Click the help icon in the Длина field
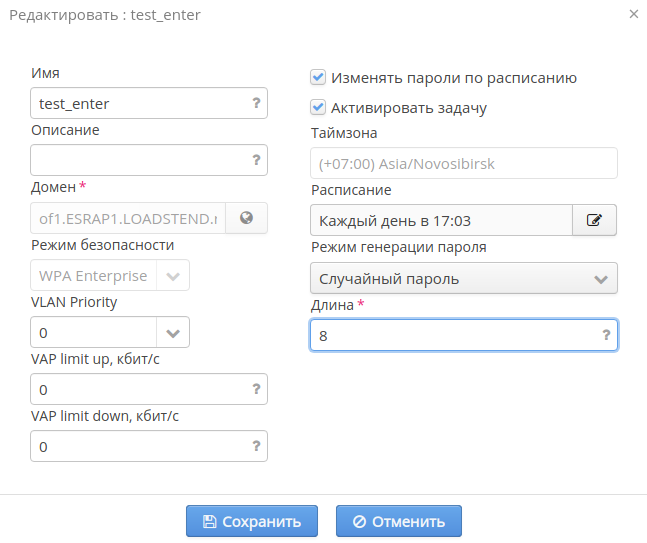647x543 pixels. (x=606, y=336)
